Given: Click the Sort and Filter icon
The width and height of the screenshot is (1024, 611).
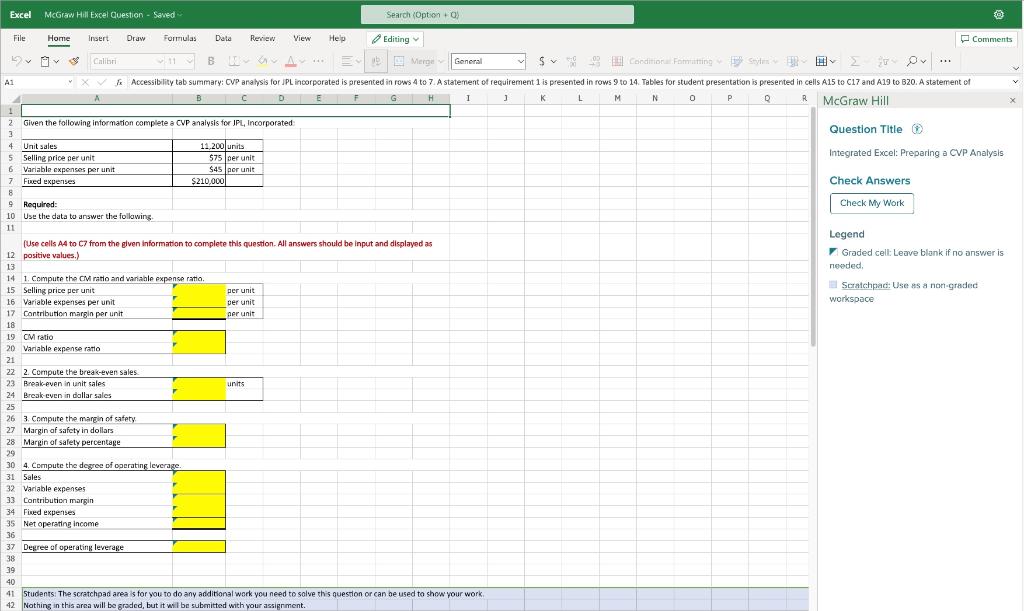Looking at the screenshot, I should click(x=883, y=61).
